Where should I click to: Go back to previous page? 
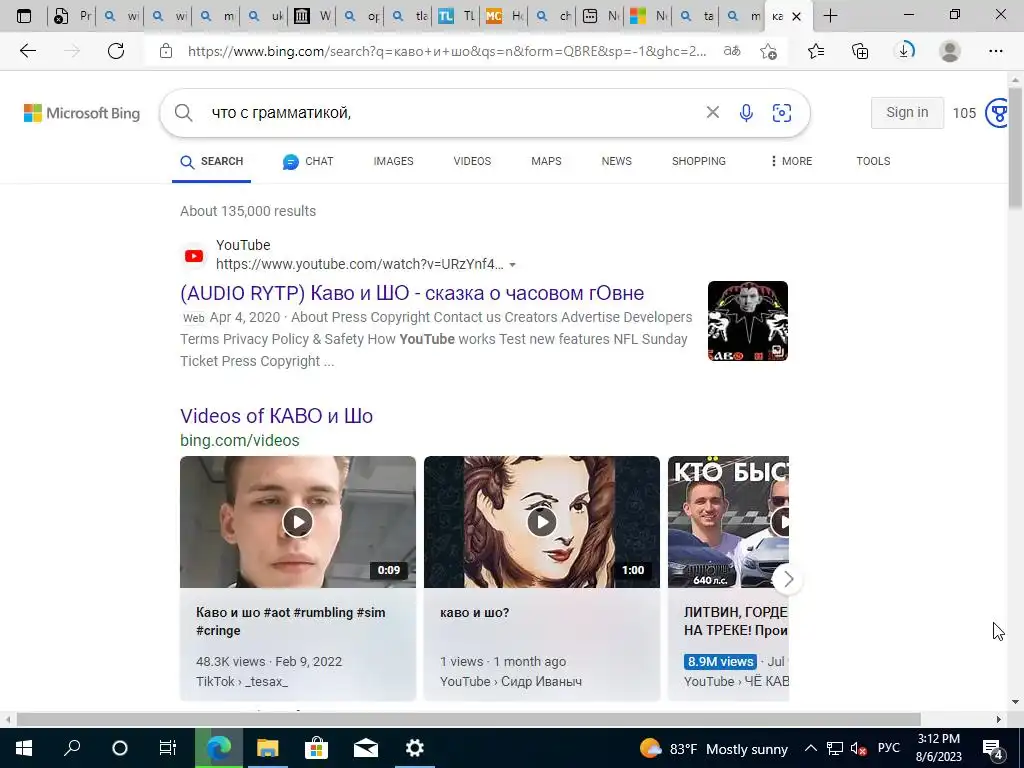coord(27,51)
